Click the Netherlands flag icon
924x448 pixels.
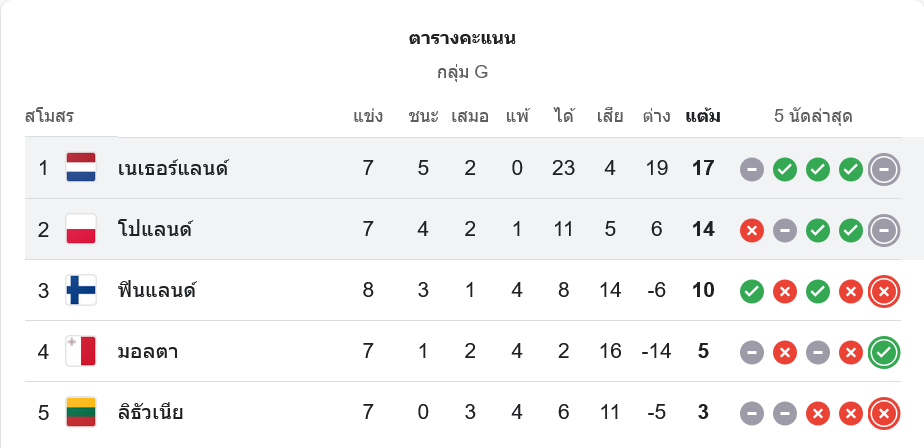[x=81, y=168]
